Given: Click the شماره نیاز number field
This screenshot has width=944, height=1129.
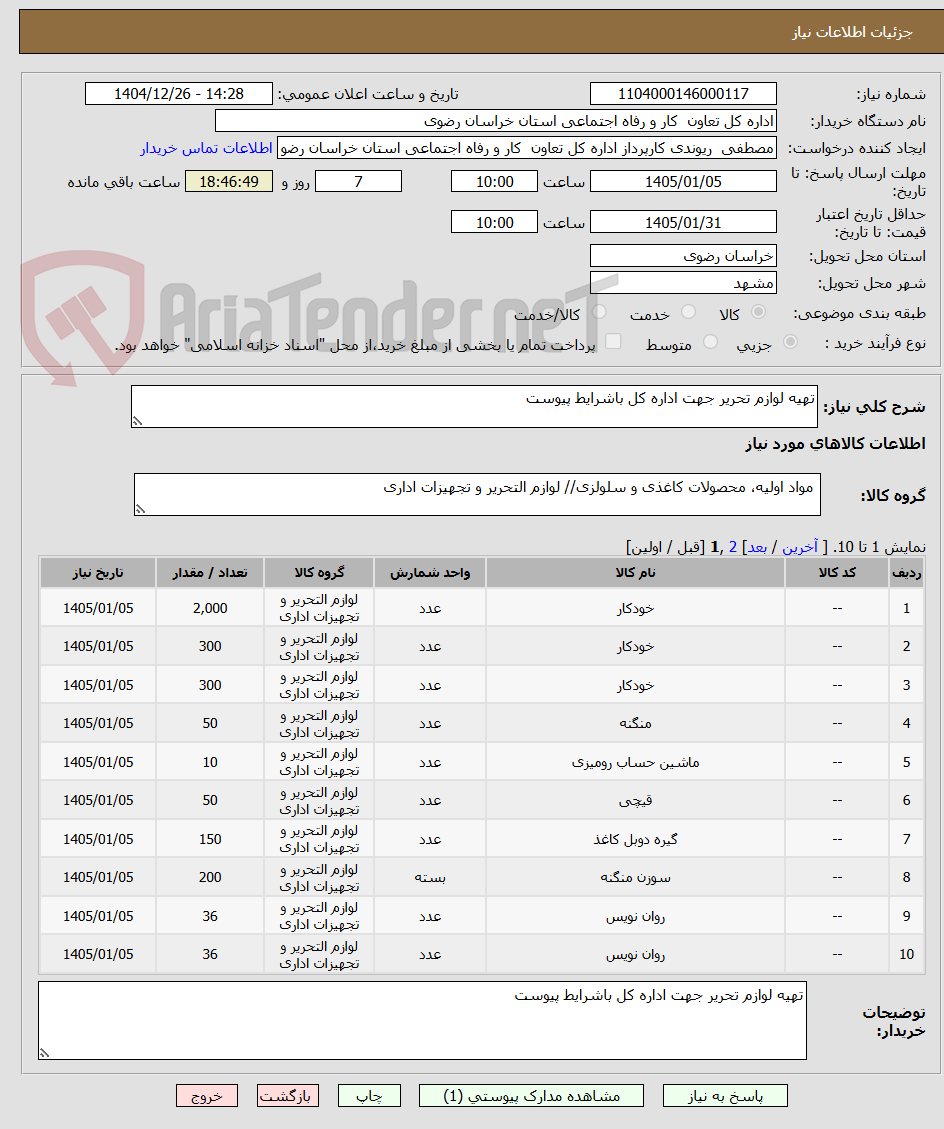Looking at the screenshot, I should 683,94.
